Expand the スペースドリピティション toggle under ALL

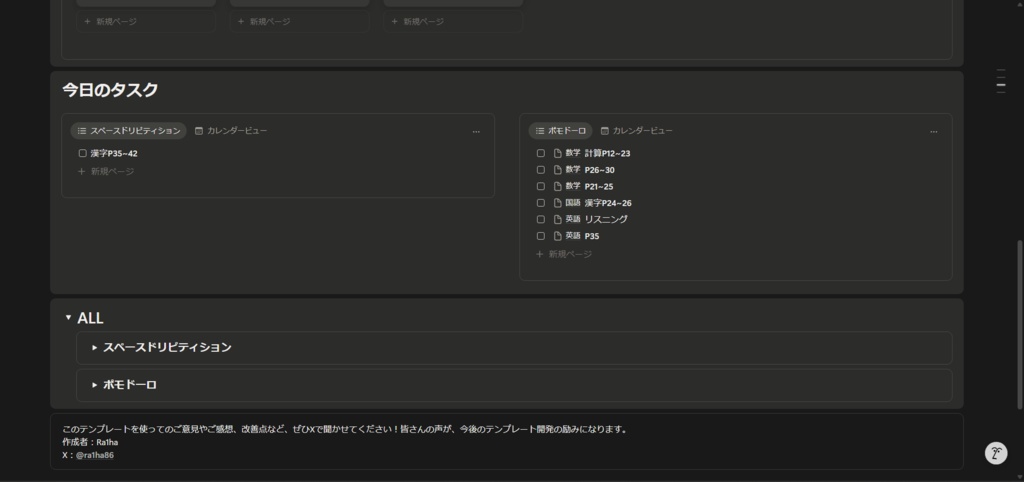(x=95, y=347)
